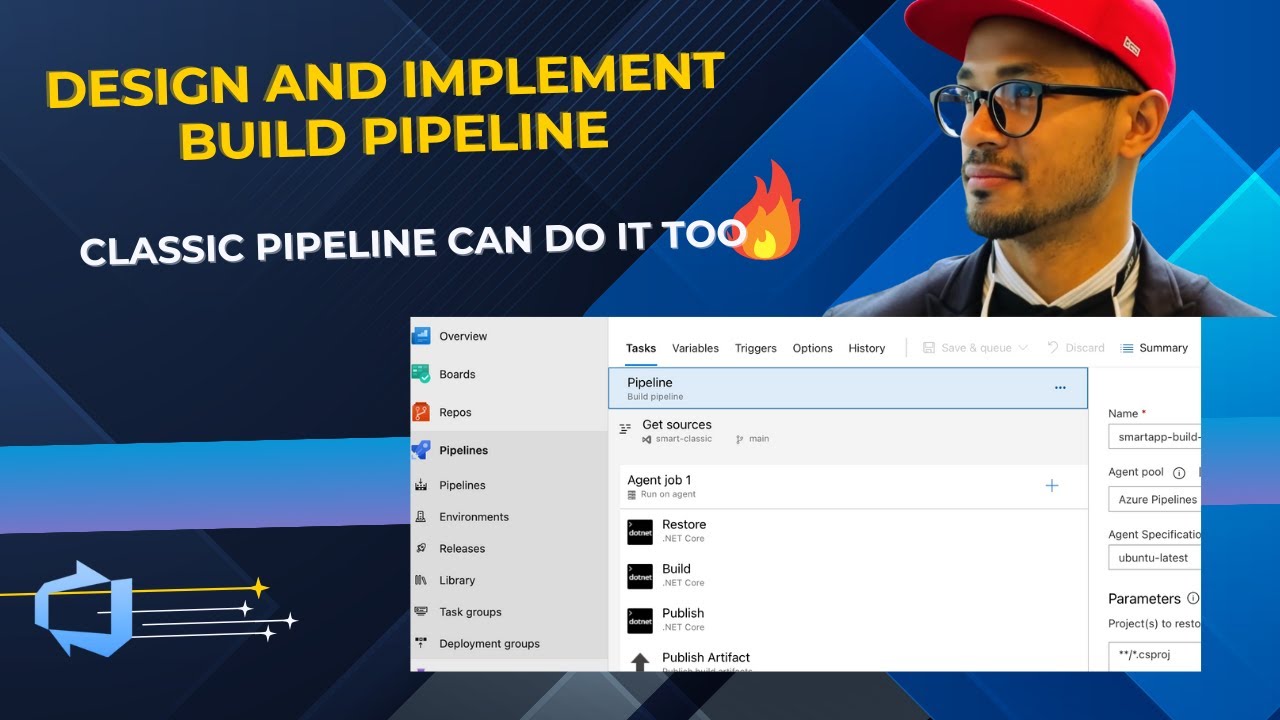The width and height of the screenshot is (1280, 720).
Task: Click the Get sources list icon
Action: click(625, 428)
